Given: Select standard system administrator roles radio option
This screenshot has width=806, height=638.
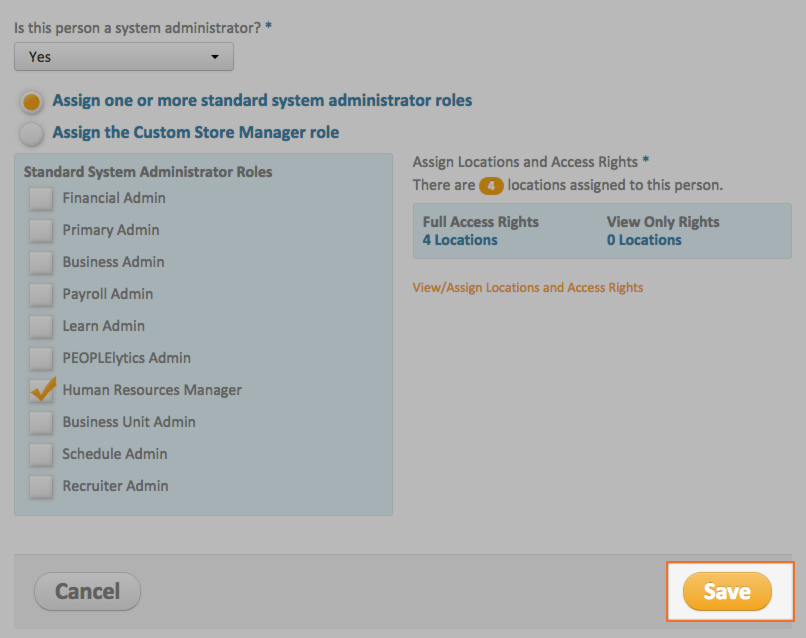Looking at the screenshot, I should pos(32,102).
